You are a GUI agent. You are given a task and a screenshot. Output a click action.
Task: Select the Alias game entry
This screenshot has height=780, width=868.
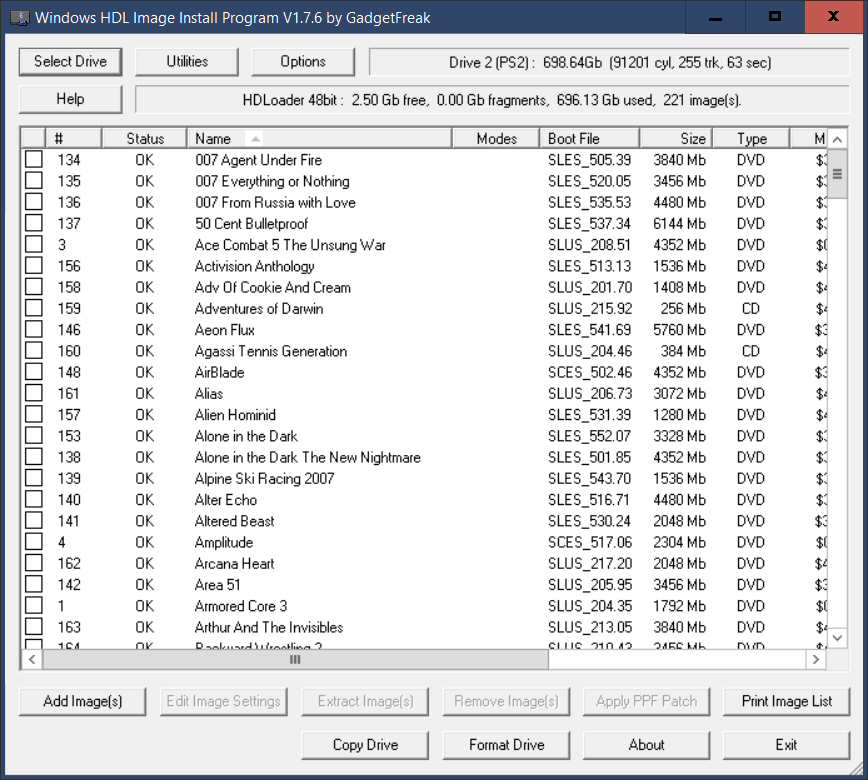(425, 394)
